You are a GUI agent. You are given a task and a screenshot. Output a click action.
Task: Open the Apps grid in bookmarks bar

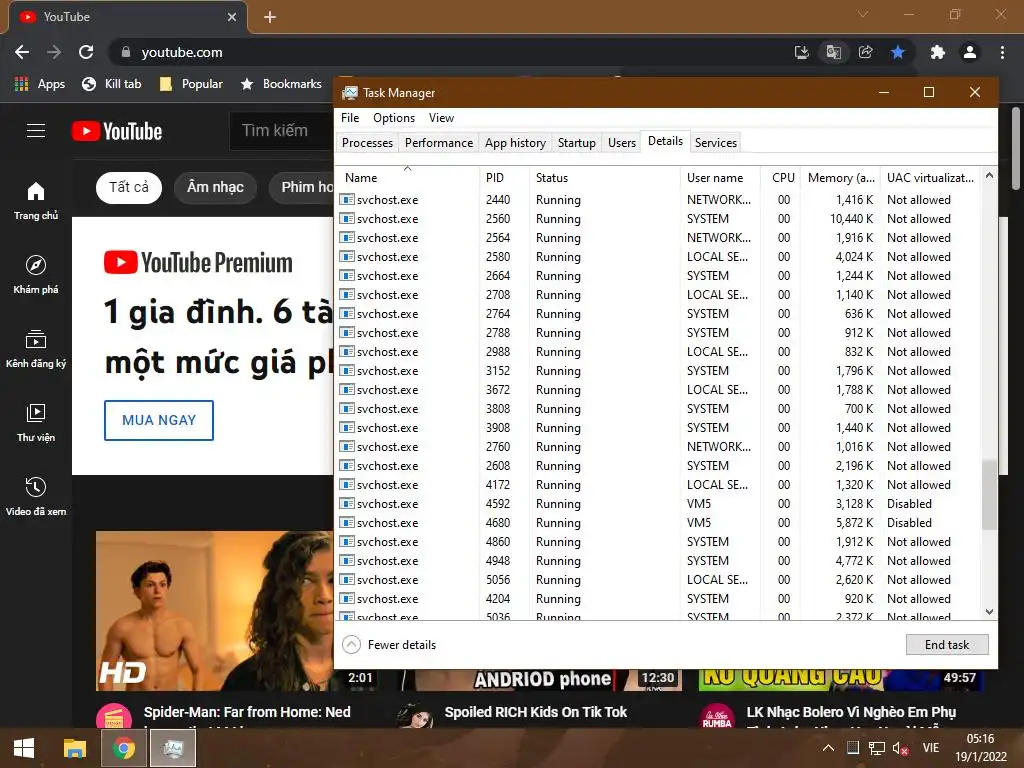[40, 84]
